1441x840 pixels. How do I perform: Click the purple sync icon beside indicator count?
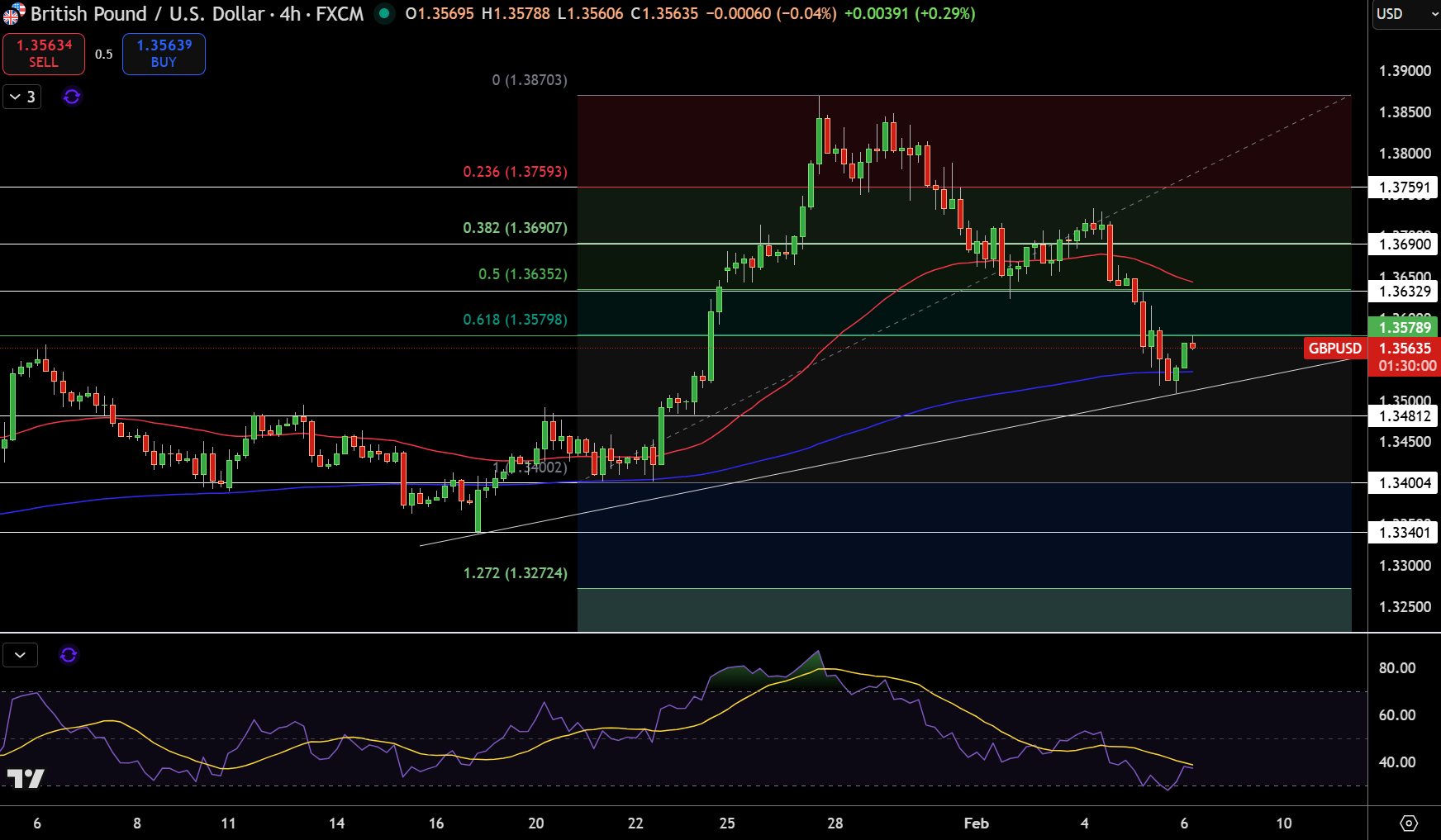72,97
